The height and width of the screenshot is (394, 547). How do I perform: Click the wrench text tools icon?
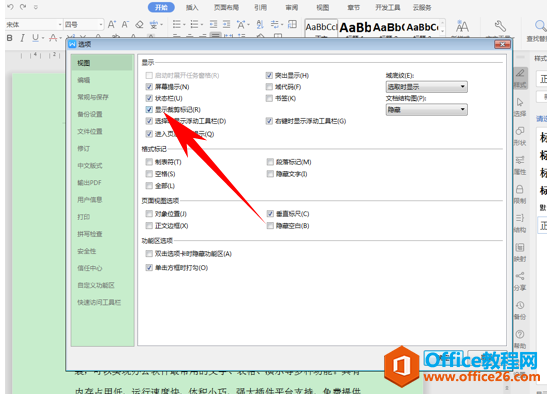click(x=500, y=26)
